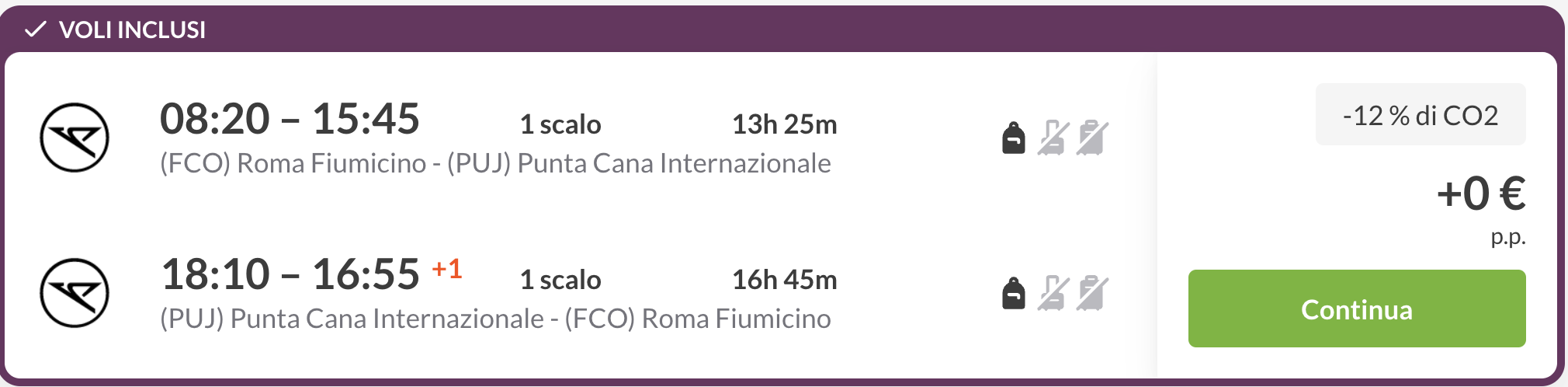Click the outbound crossed-out cabin bag icon
1568x387 pixels.
pos(1053,138)
